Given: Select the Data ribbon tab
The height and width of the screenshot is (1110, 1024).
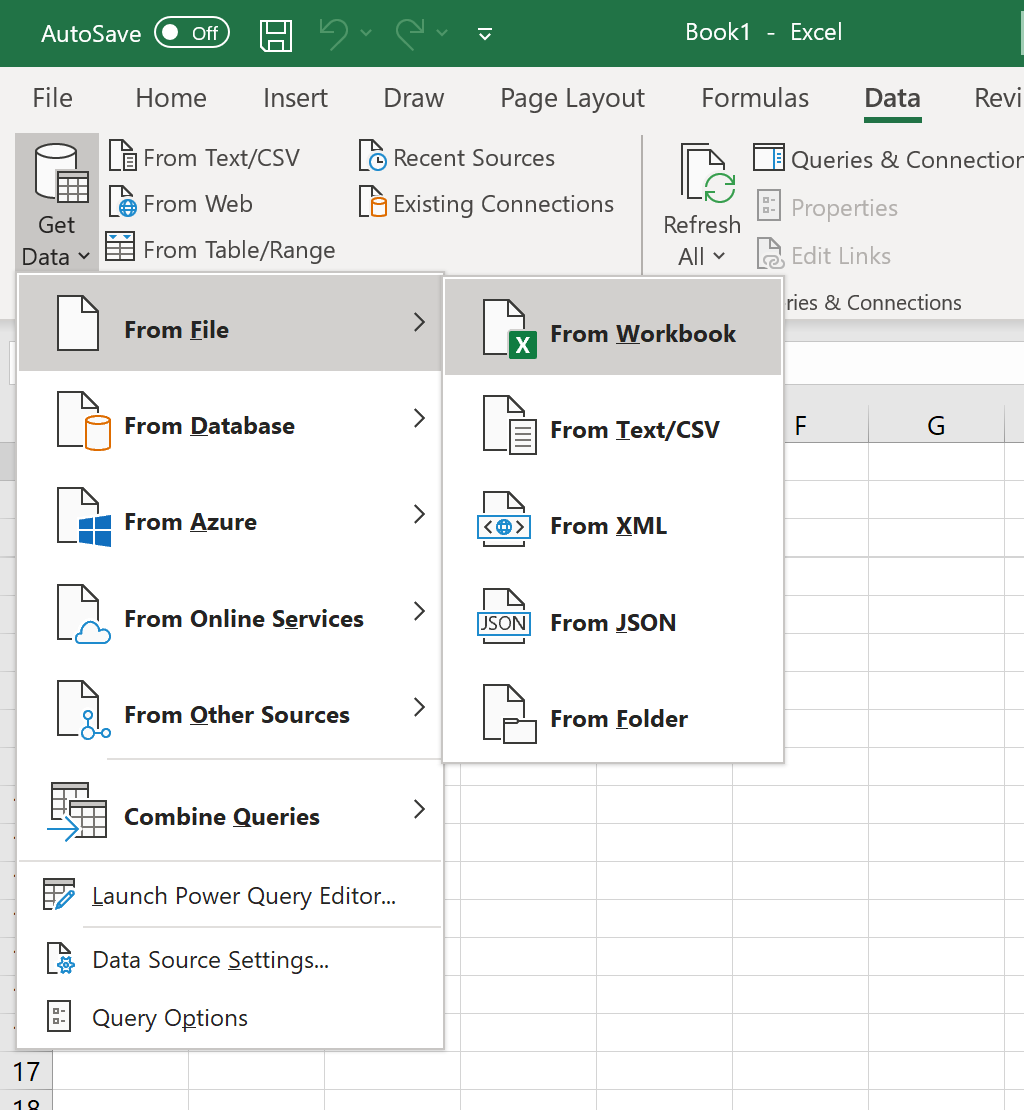Looking at the screenshot, I should click(x=892, y=98).
